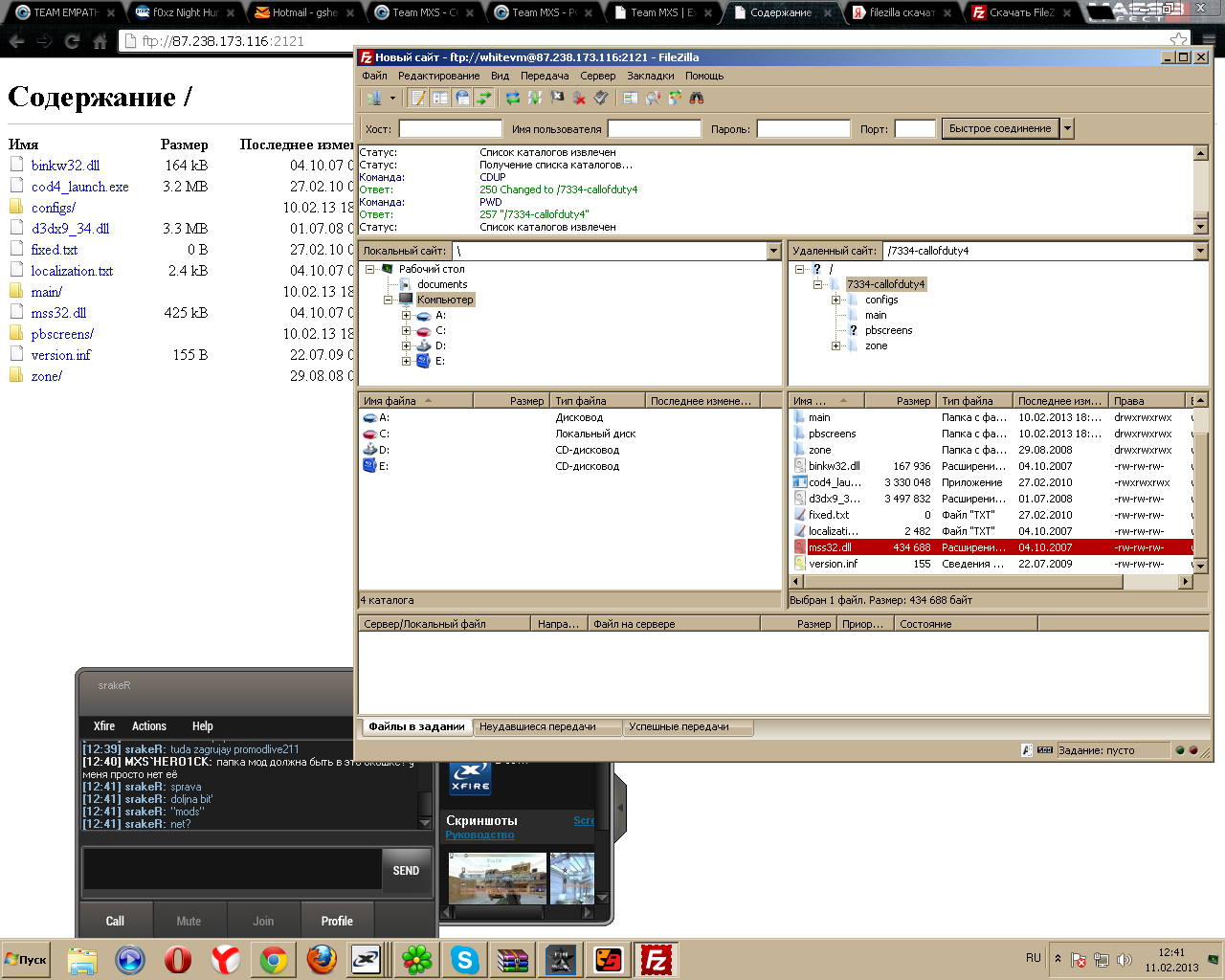Expand the C: drive in local tree
This screenshot has height=980, width=1225.
coord(406,330)
